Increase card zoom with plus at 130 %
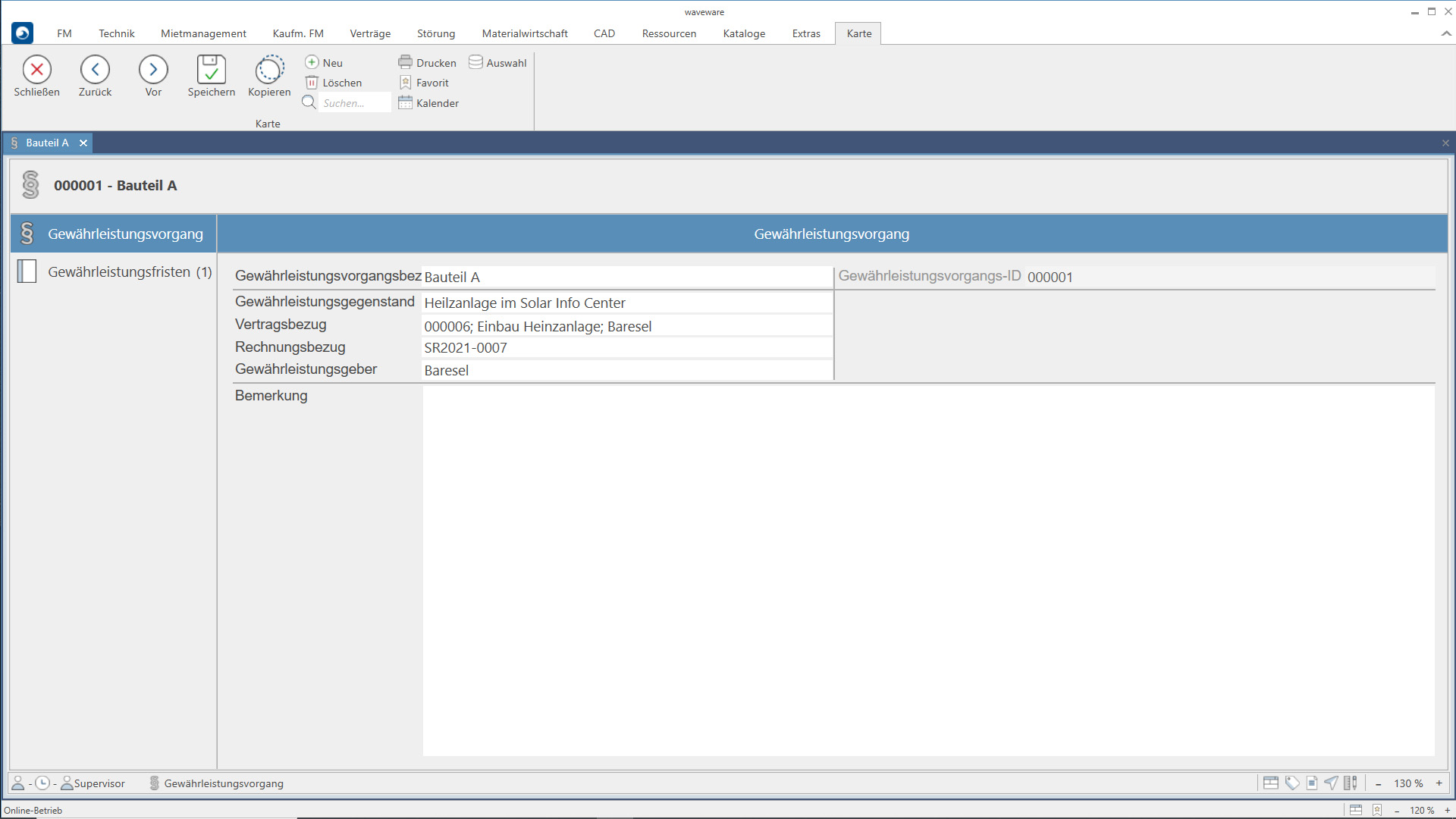 1439,783
